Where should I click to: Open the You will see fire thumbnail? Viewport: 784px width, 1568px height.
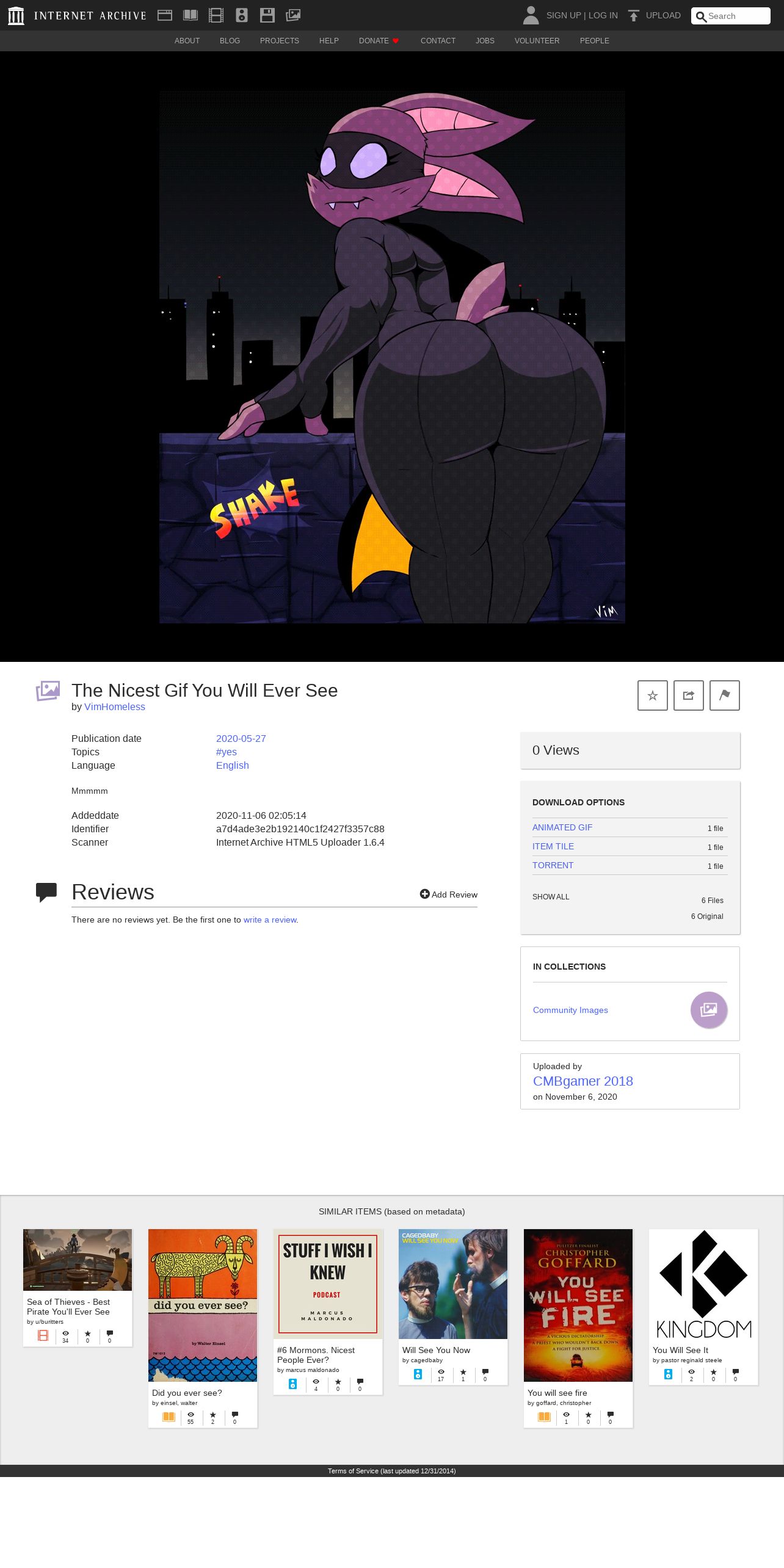(578, 1305)
